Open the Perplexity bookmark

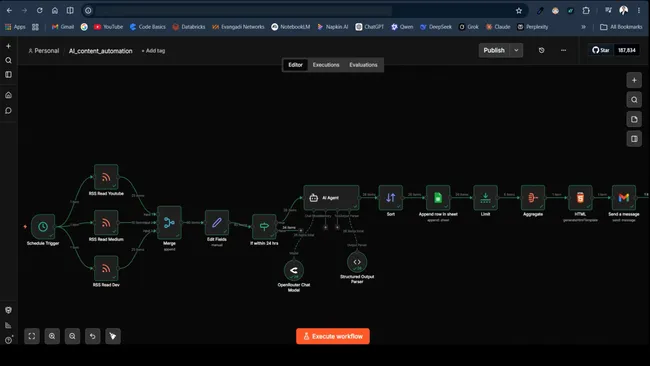[533, 27]
